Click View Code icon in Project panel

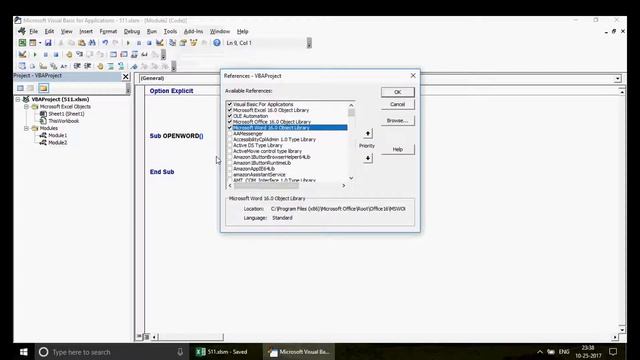(x=20, y=88)
